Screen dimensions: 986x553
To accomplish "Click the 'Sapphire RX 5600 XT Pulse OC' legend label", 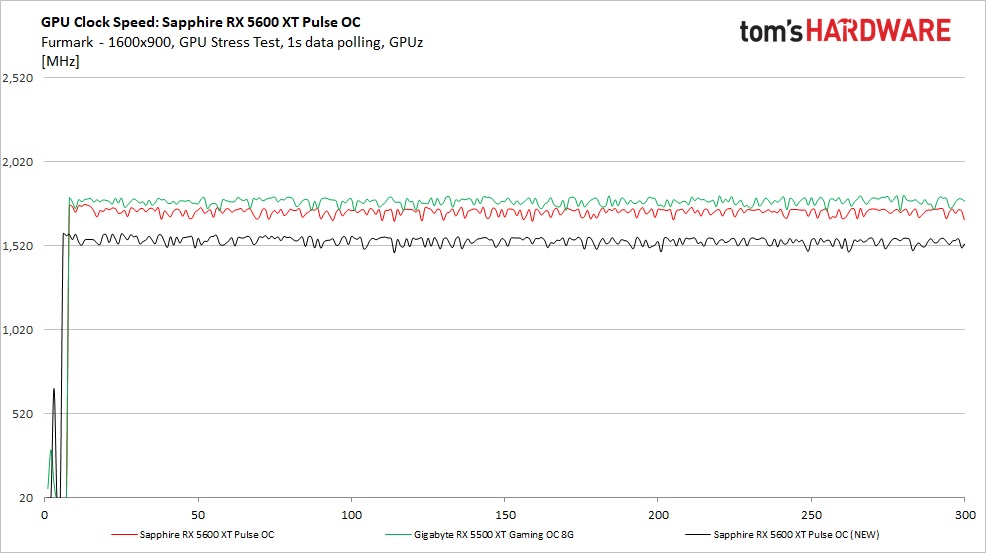I will (207, 535).
